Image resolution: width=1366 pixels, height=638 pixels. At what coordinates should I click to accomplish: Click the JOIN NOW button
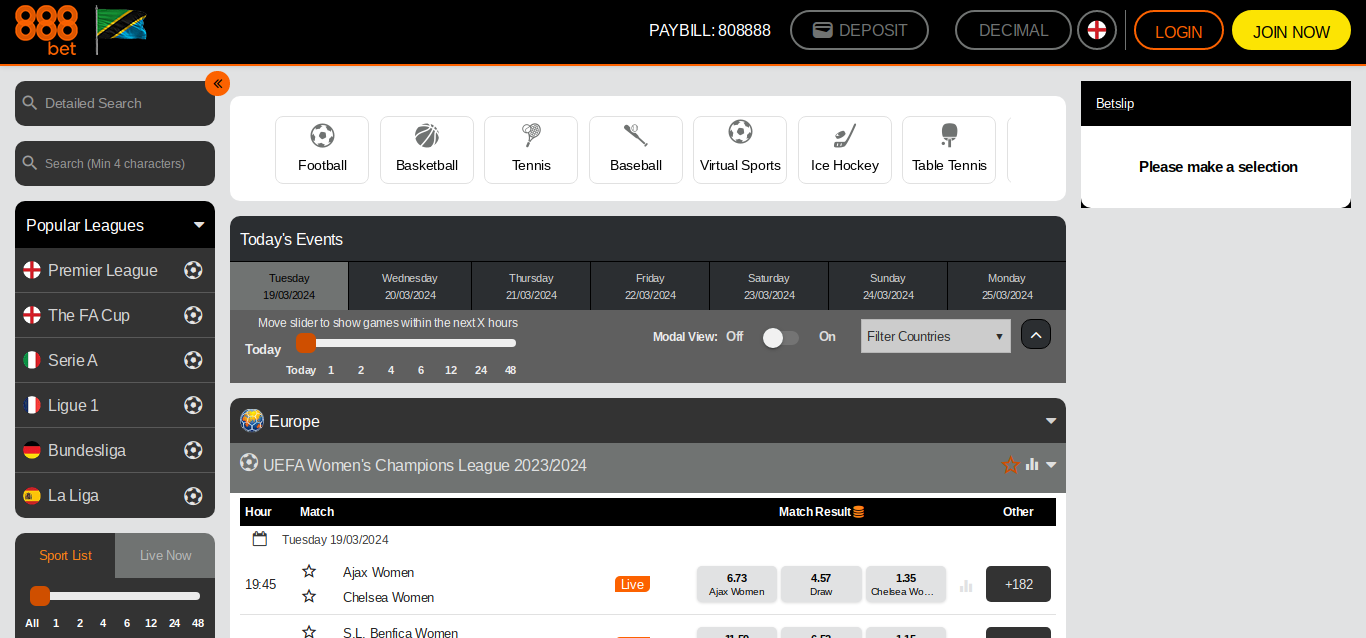tap(1291, 31)
